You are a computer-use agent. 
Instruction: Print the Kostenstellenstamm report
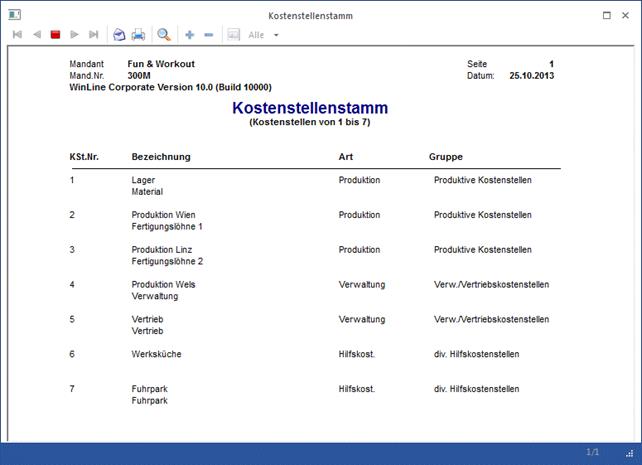pos(138,35)
